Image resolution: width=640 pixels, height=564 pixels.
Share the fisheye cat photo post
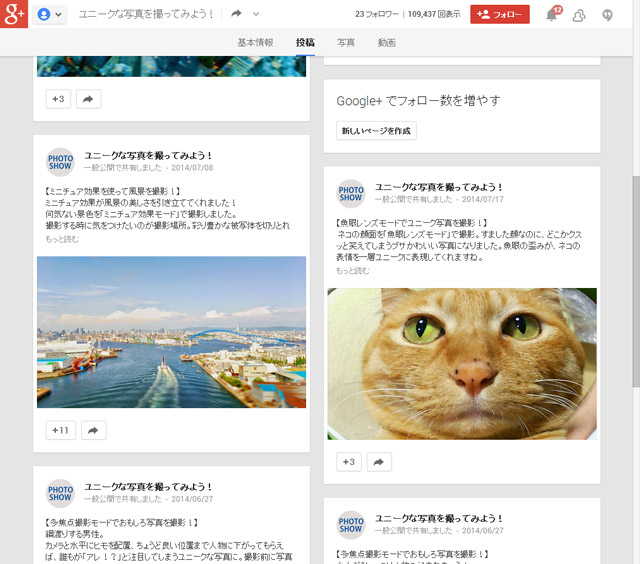pyautogui.click(x=378, y=461)
